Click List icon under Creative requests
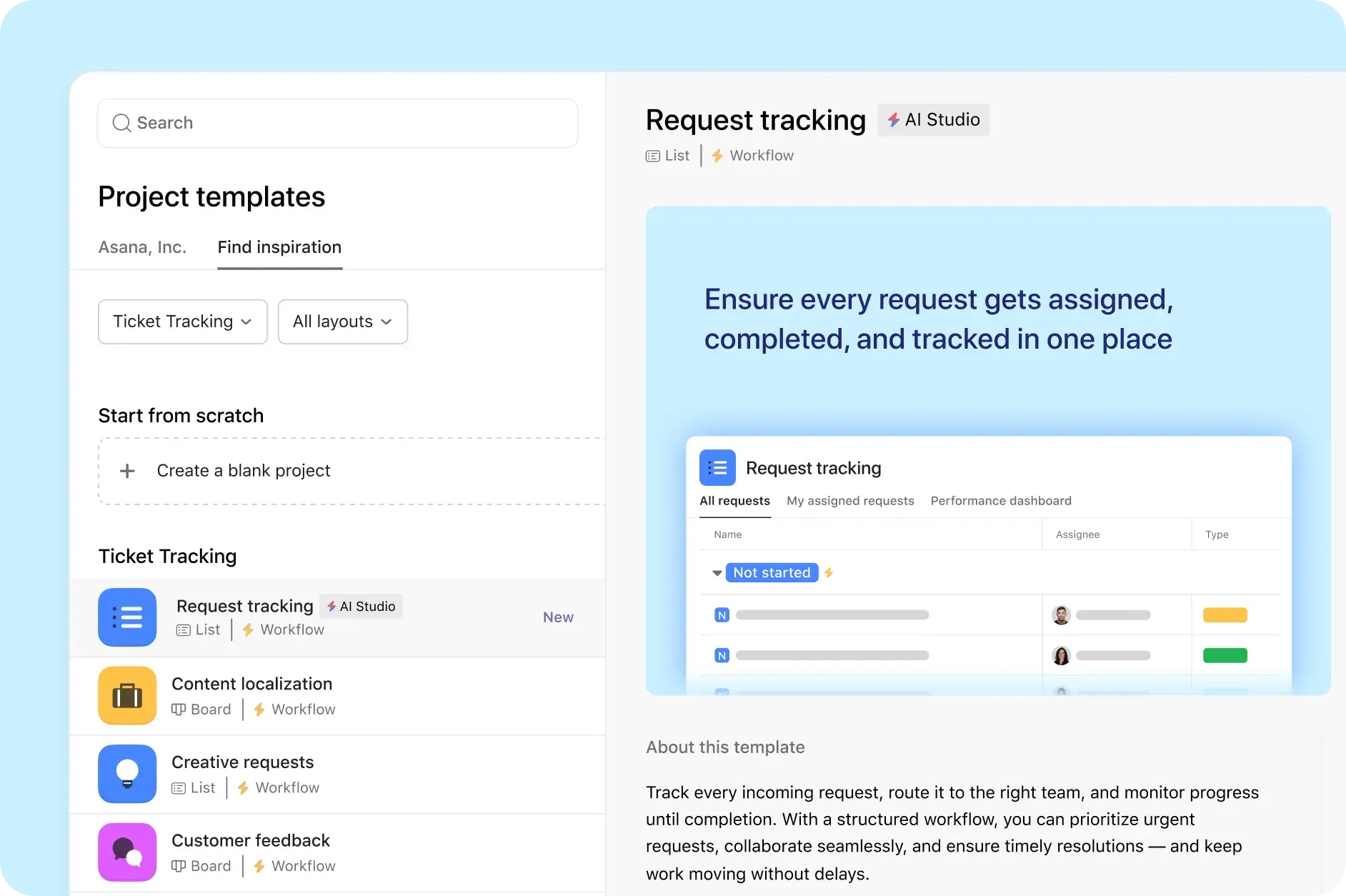Screen dimensions: 1346x896 tap(179, 788)
